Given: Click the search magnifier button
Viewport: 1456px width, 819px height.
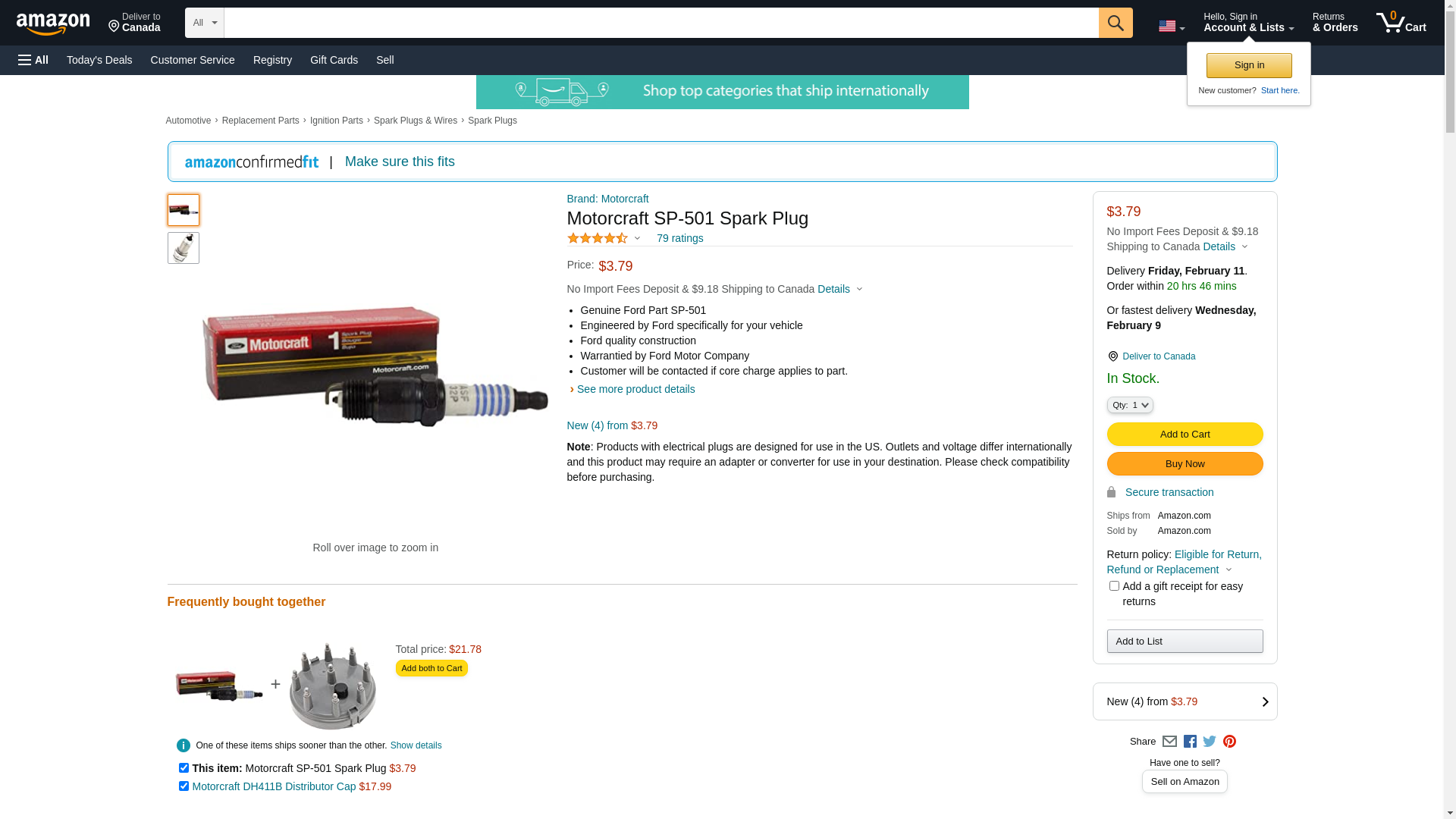Looking at the screenshot, I should 1115,23.
